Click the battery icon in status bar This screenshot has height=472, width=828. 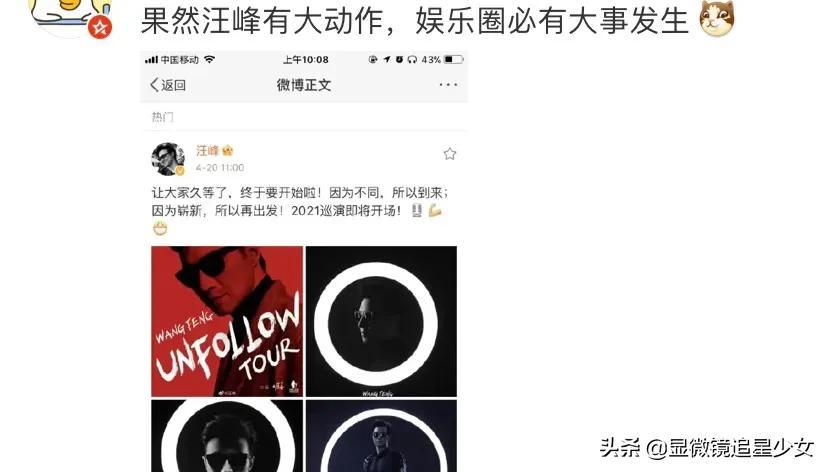coord(454,60)
